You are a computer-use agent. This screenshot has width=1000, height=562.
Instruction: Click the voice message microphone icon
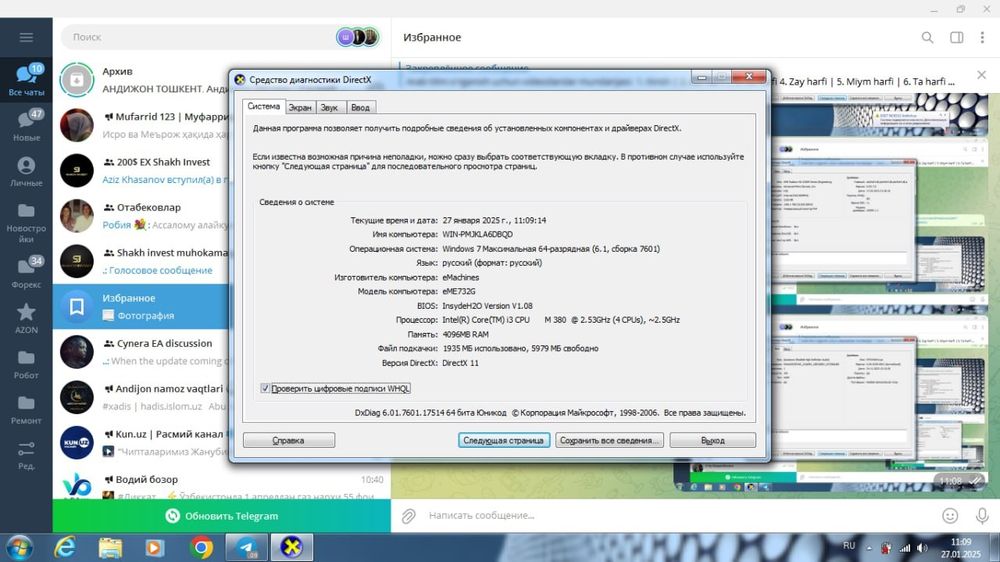tap(982, 515)
